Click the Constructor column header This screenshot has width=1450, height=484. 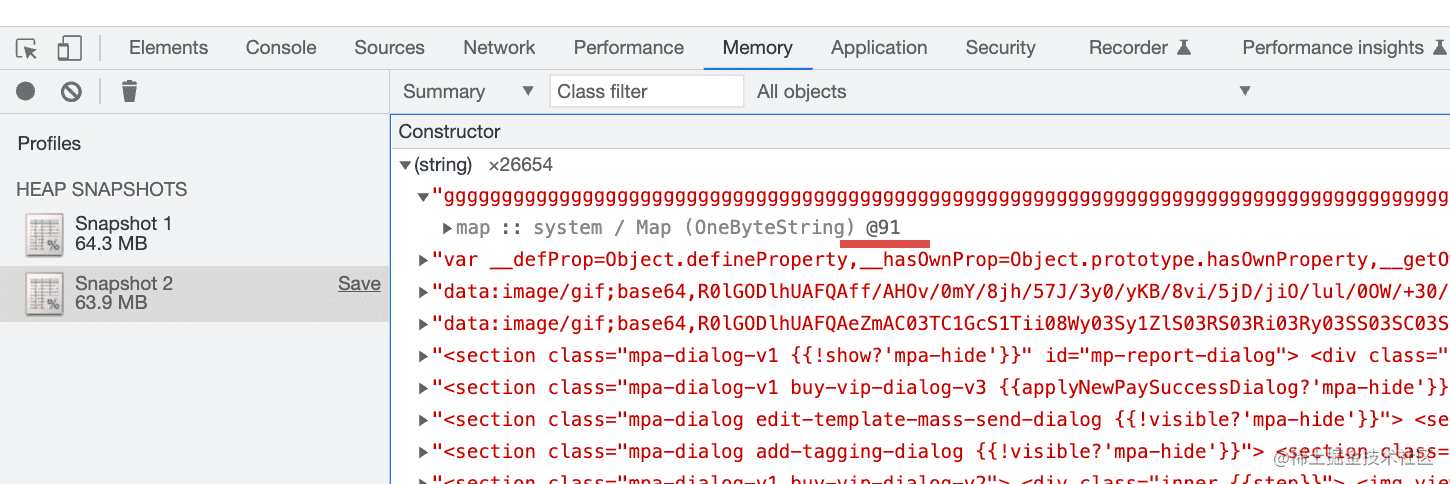coord(450,132)
